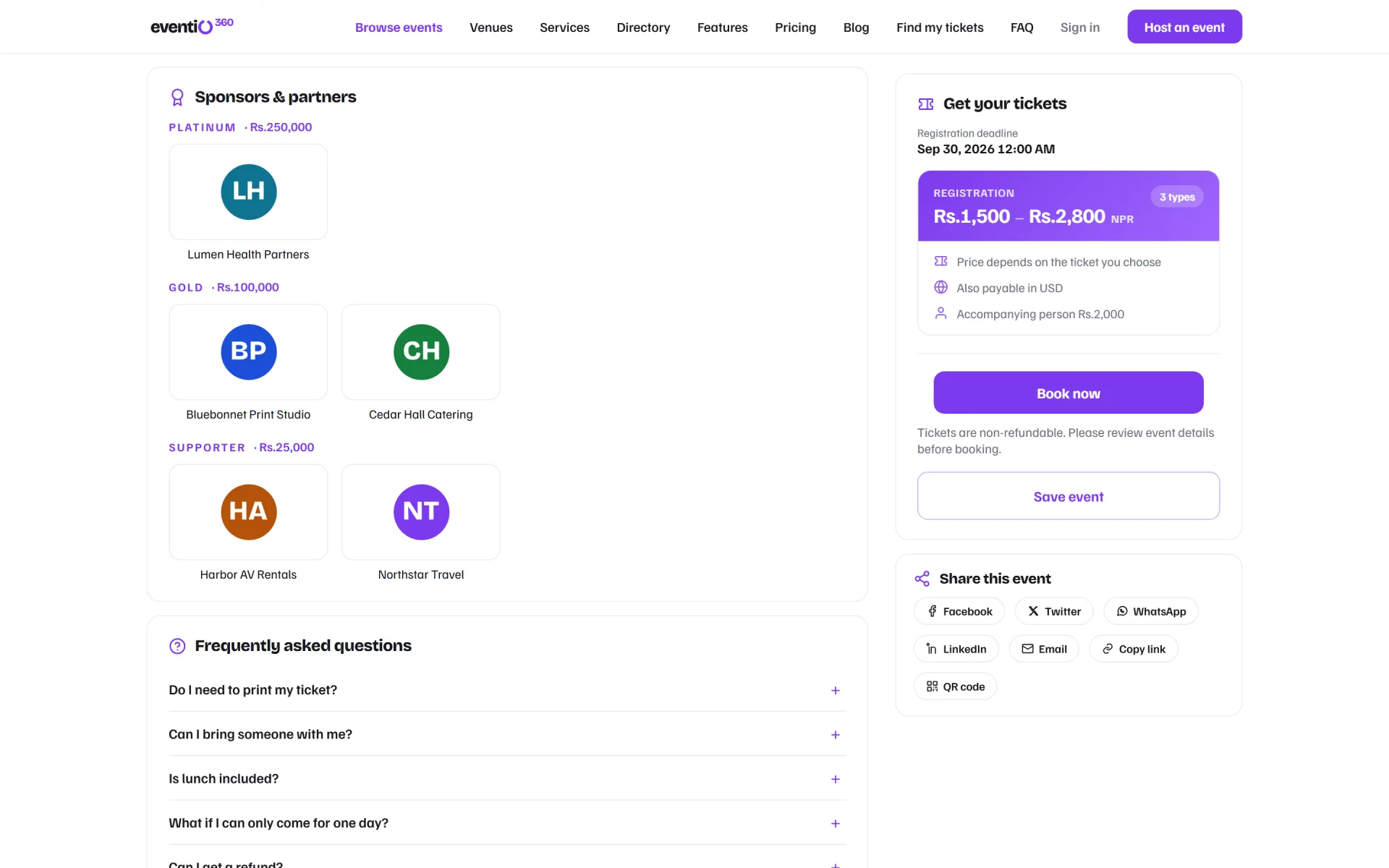Visit the Blog
The height and width of the screenshot is (868, 1389).
pyautogui.click(x=856, y=27)
